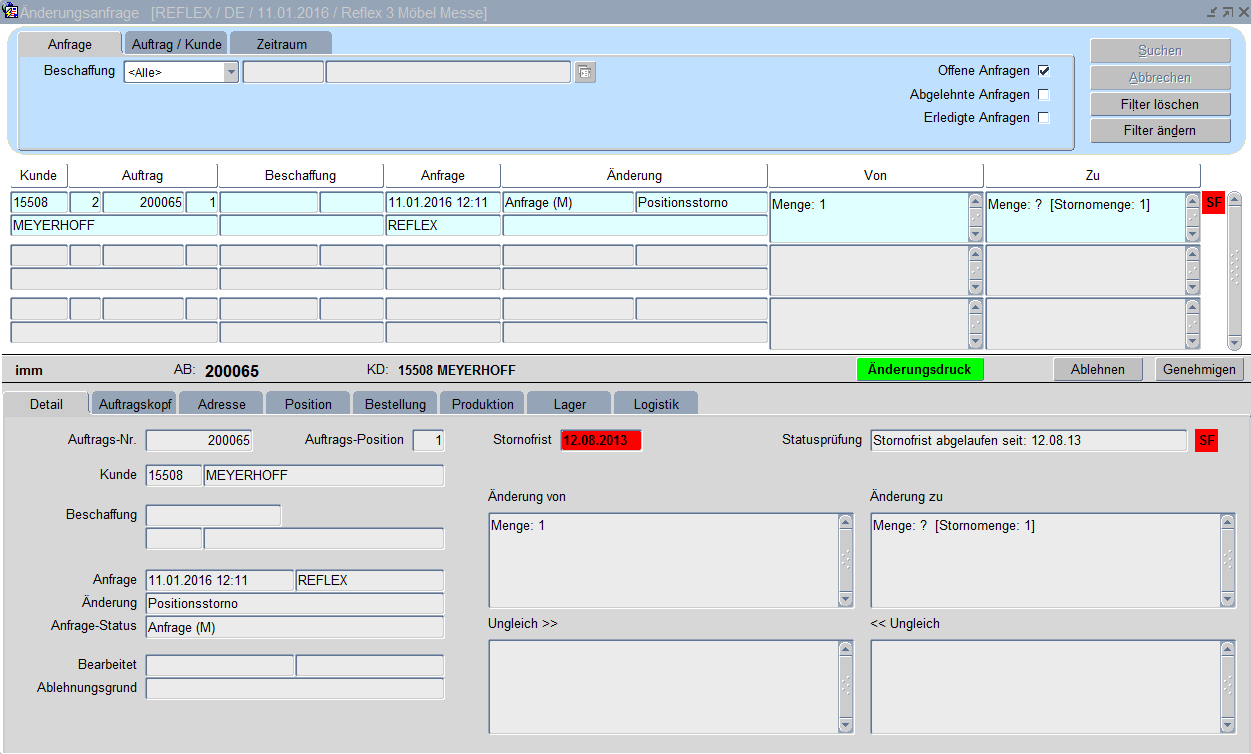
Task: Click the green Änderungsdruck button
Action: [x=919, y=369]
